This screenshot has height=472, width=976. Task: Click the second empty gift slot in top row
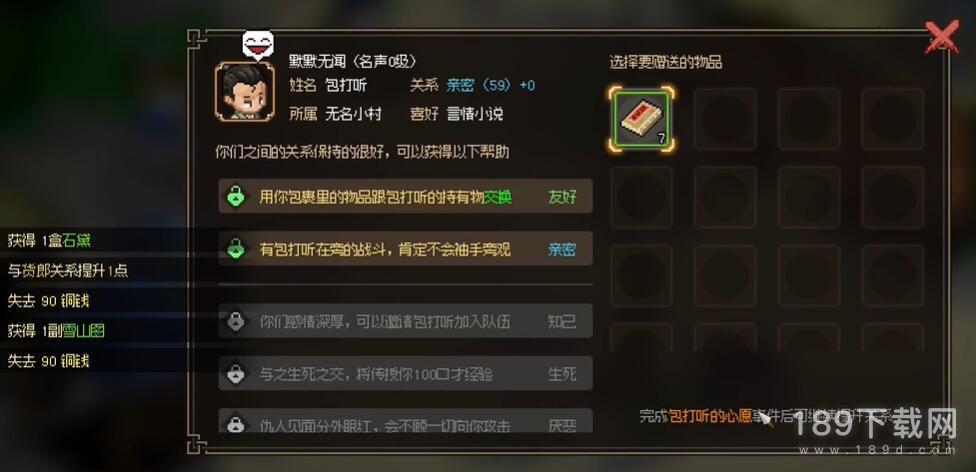tap(725, 119)
